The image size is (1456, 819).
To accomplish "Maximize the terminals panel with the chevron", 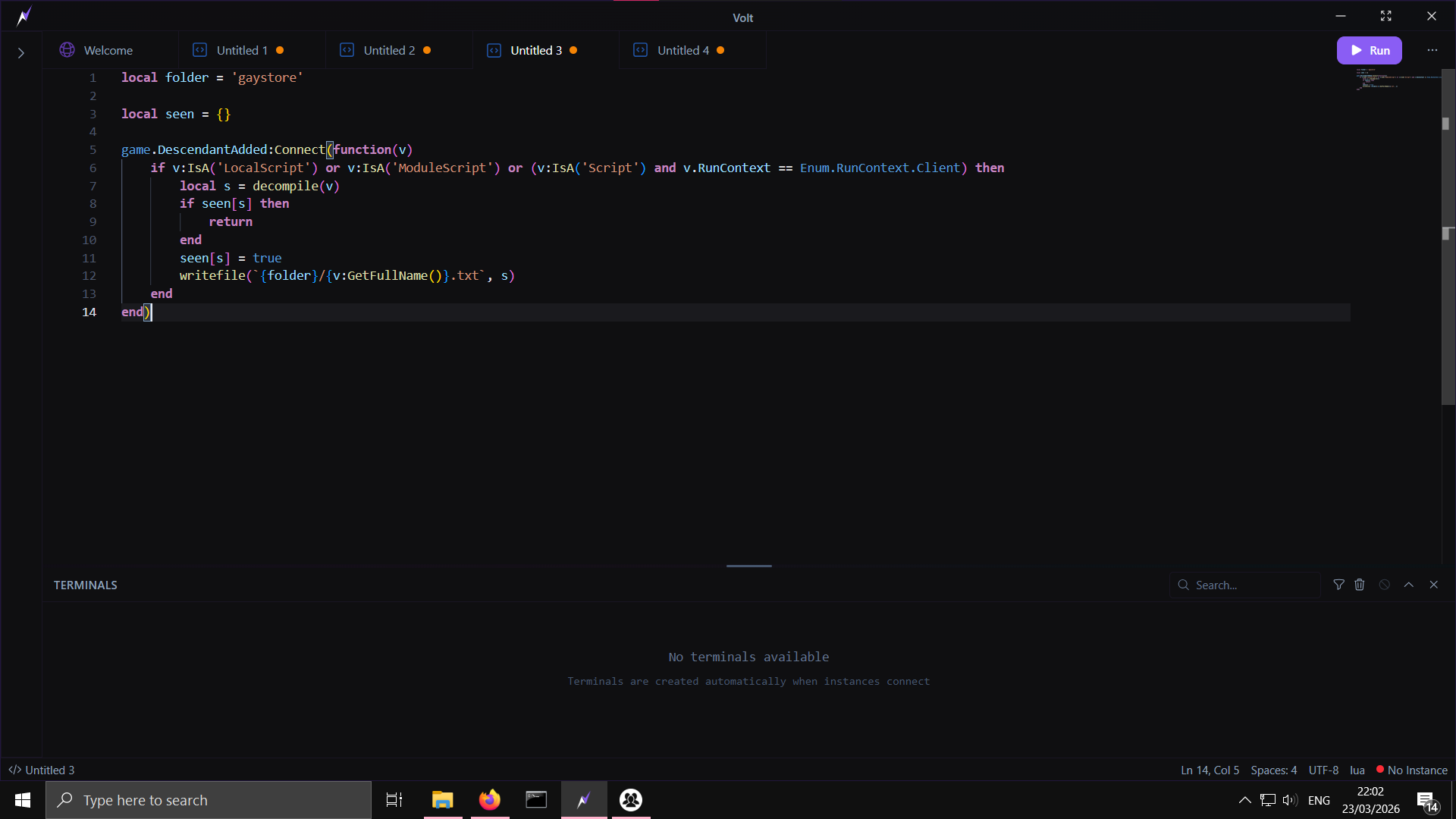I will point(1409,585).
